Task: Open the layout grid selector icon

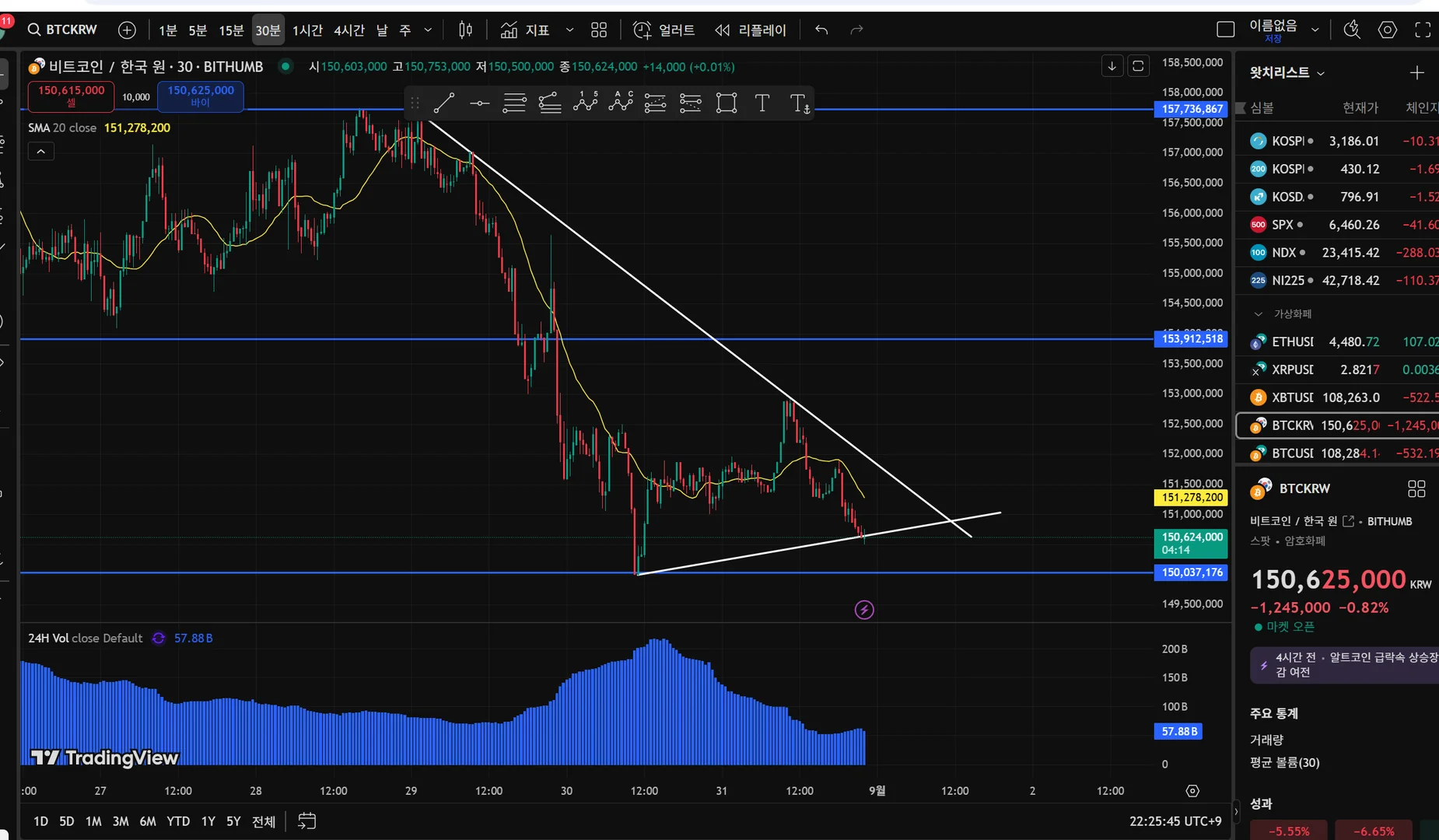Action: tap(599, 30)
